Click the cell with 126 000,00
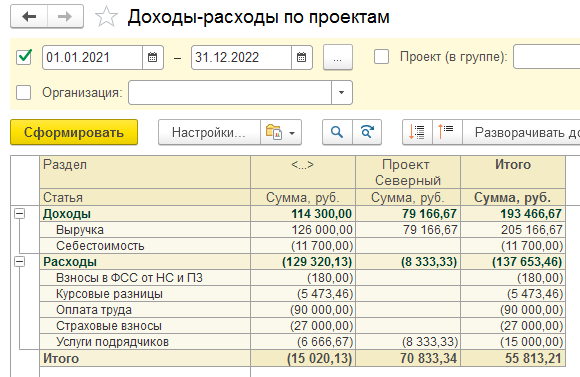 pos(303,230)
